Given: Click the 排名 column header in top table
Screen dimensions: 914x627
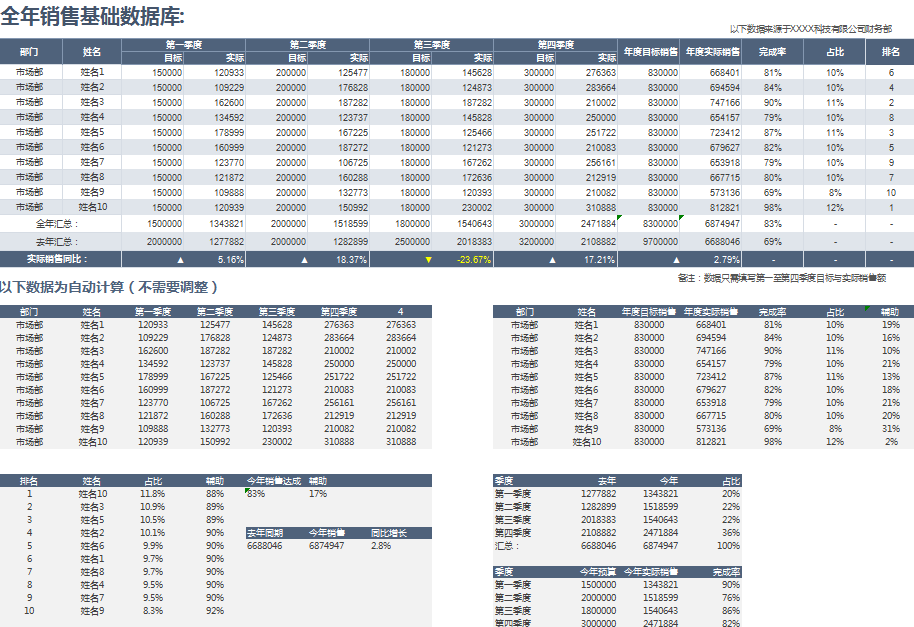Looking at the screenshot, I should [890, 51].
